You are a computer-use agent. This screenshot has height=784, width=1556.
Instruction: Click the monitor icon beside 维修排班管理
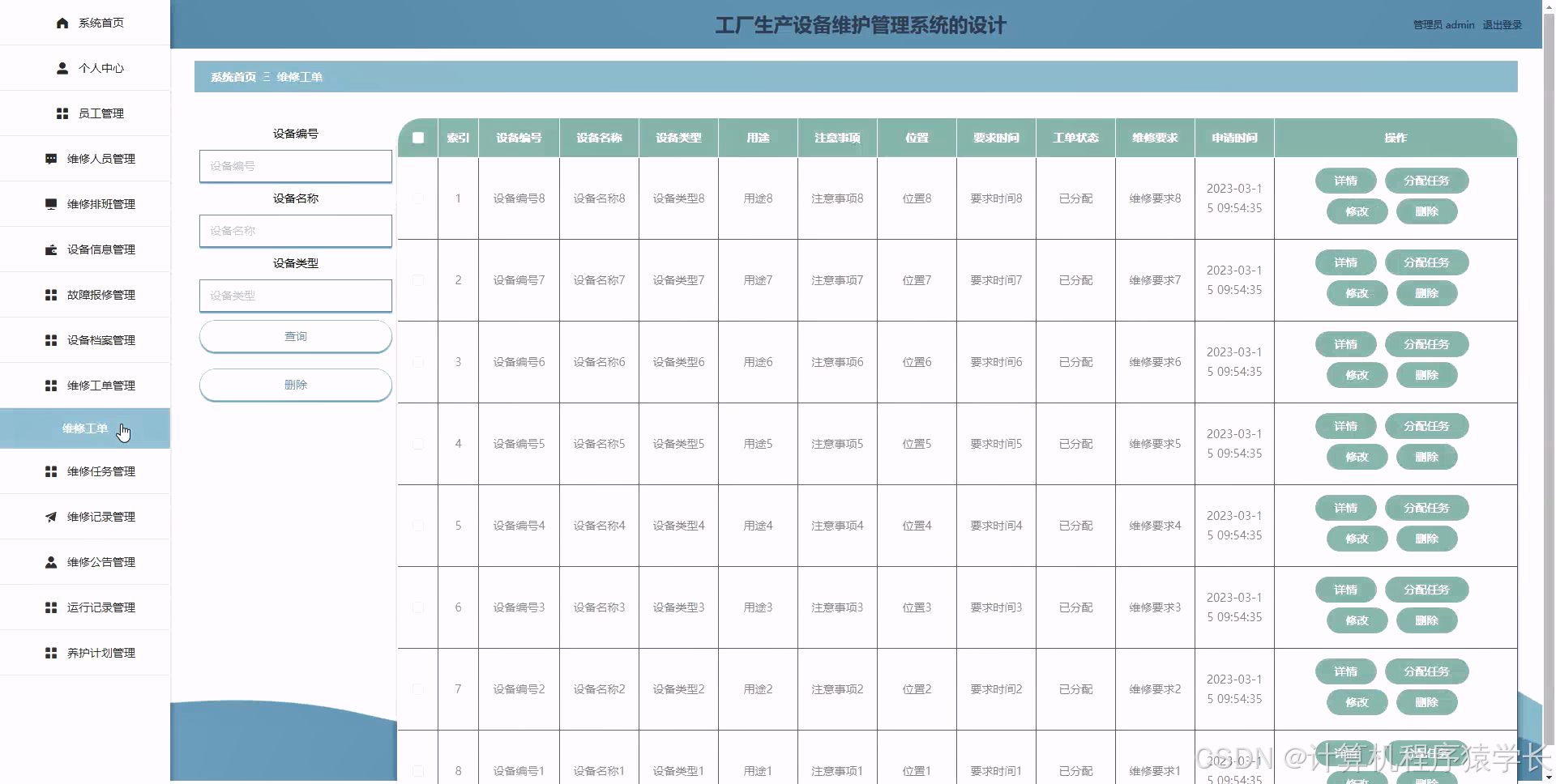[x=51, y=204]
